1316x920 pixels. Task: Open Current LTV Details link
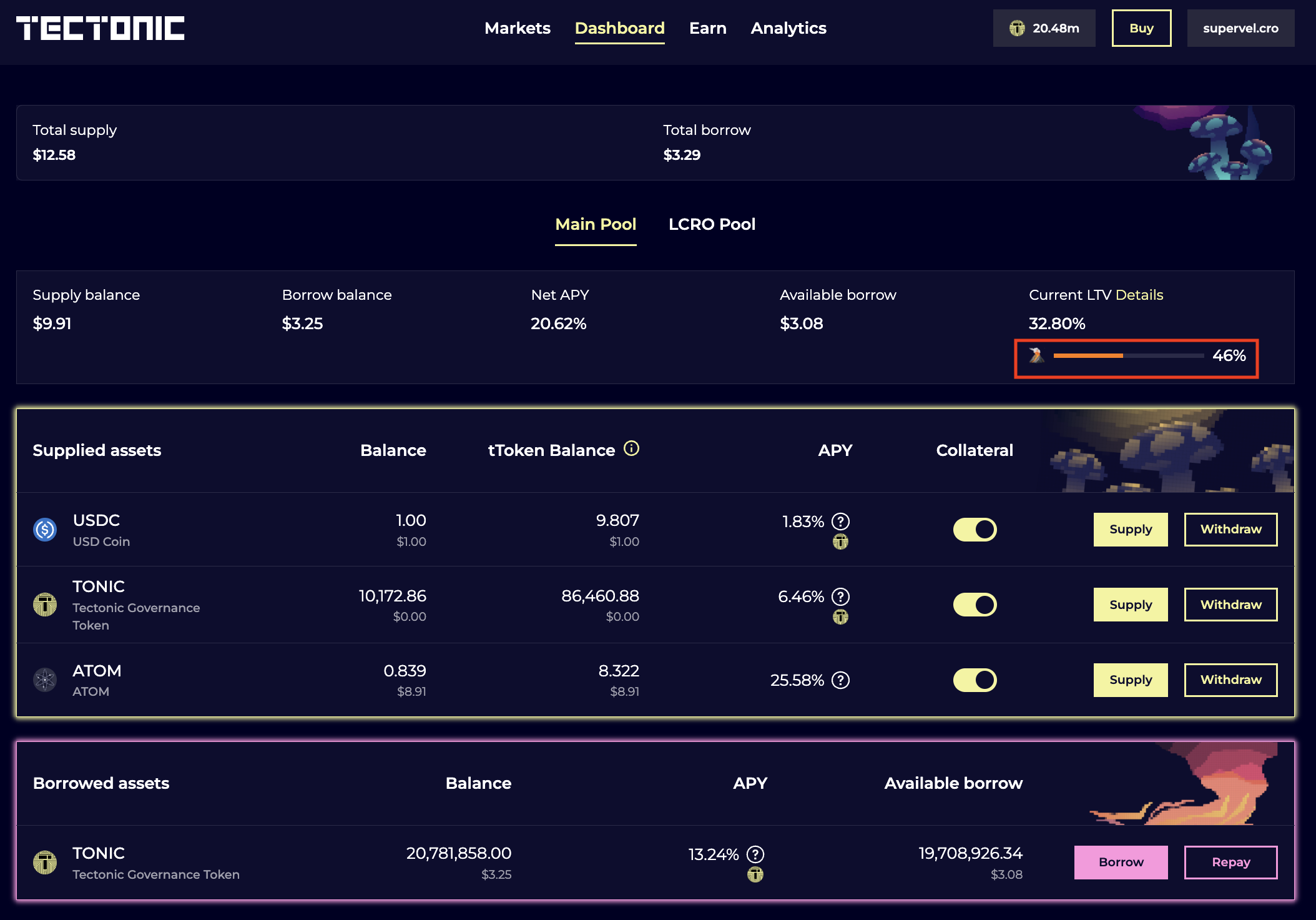(x=1139, y=295)
